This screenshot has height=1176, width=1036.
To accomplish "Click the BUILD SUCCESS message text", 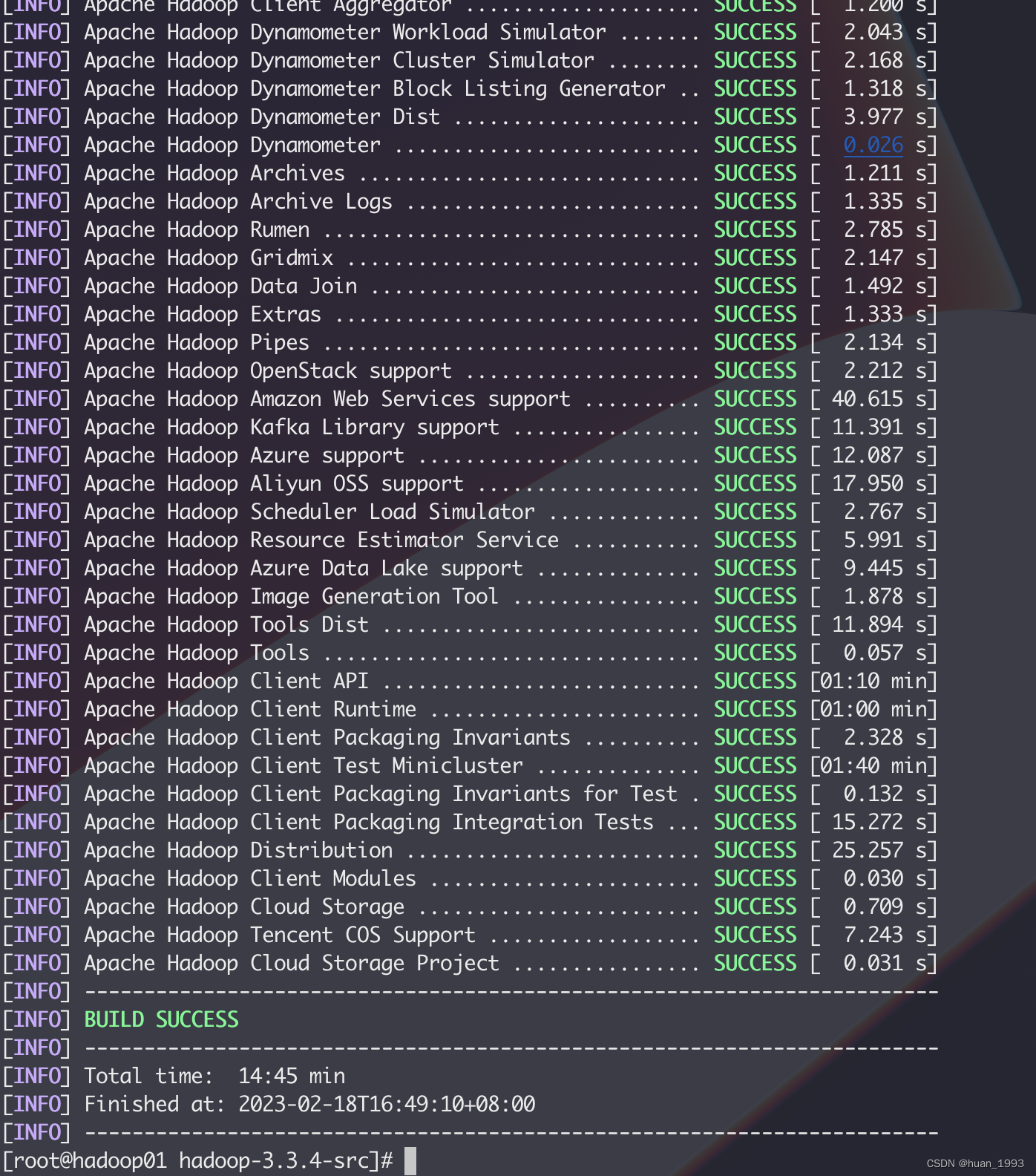I will [161, 1019].
